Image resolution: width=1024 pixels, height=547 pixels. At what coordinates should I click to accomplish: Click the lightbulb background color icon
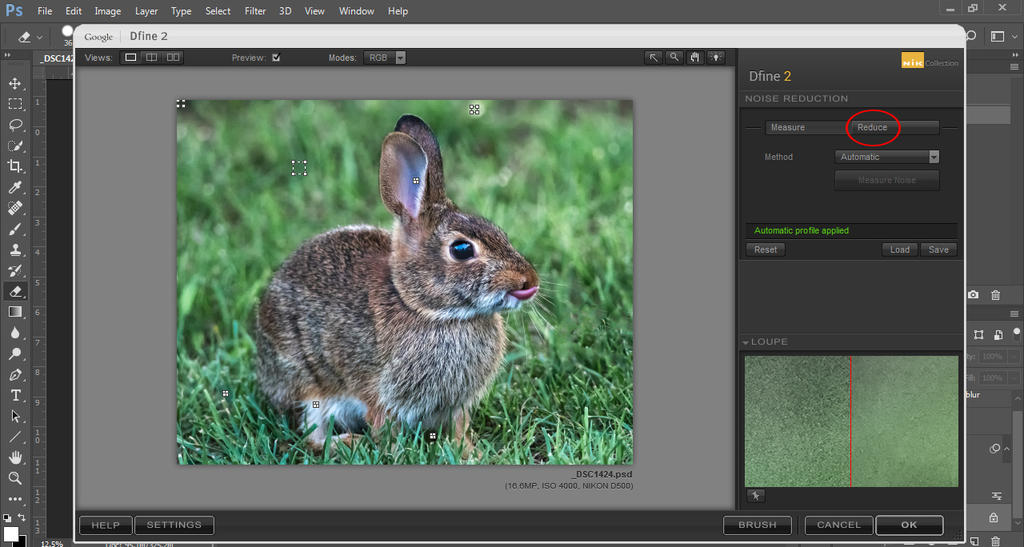[716, 58]
